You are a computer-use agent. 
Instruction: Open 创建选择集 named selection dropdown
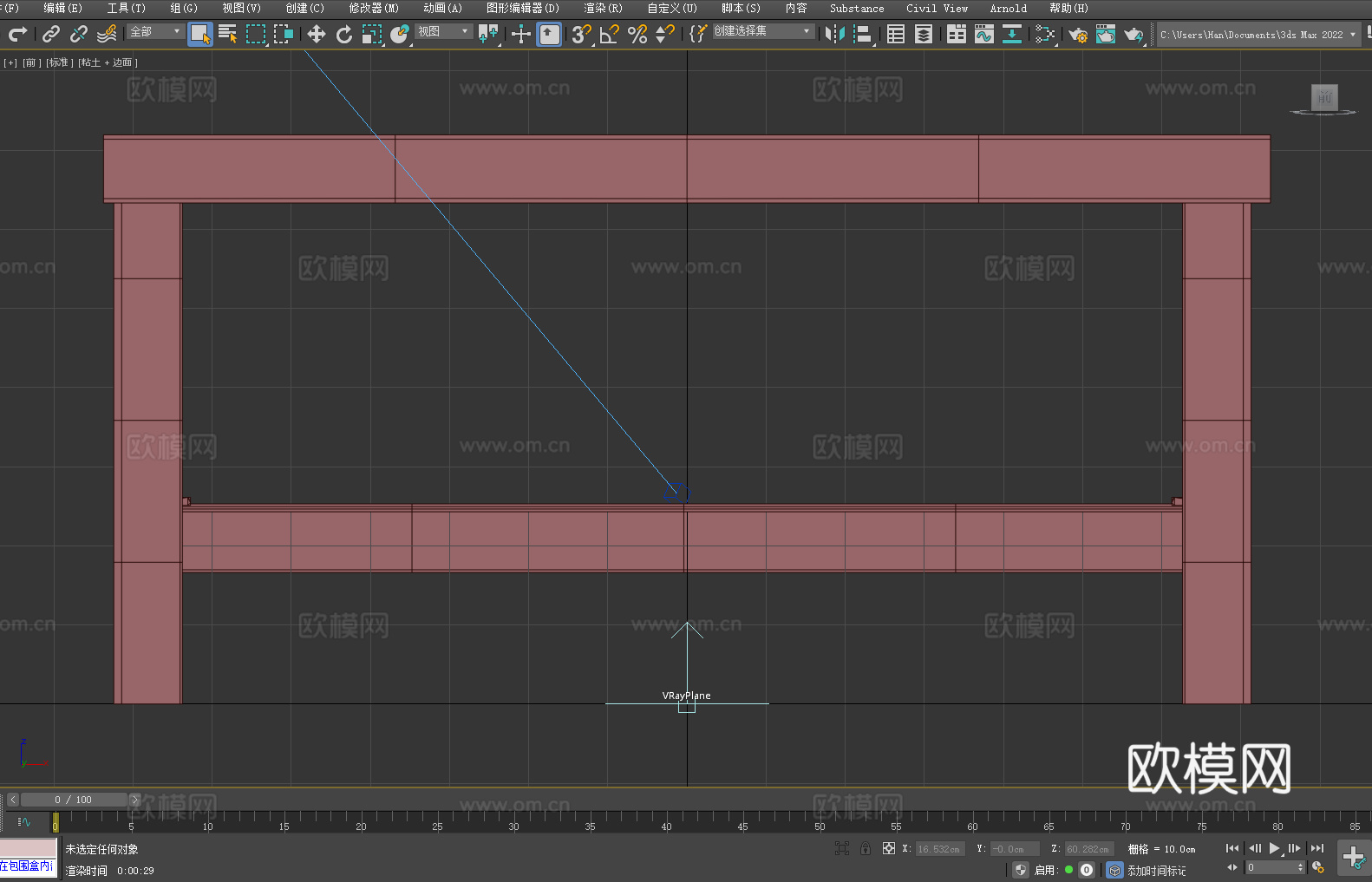coord(763,31)
